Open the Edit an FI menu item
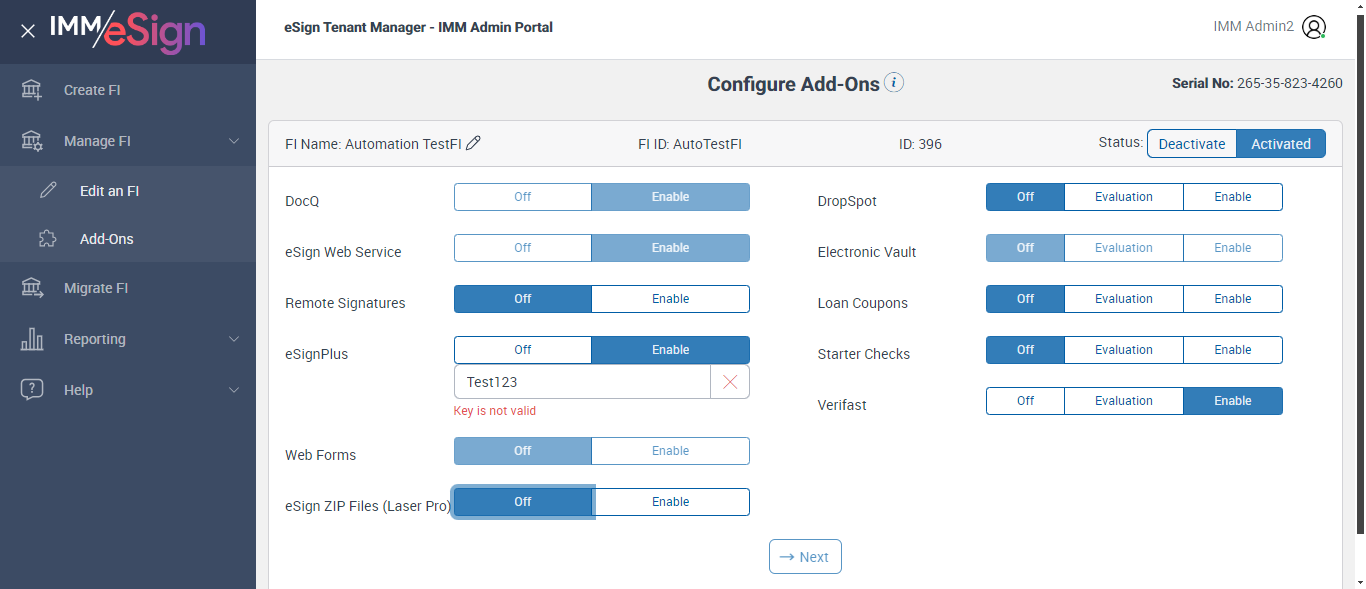 [x=109, y=191]
